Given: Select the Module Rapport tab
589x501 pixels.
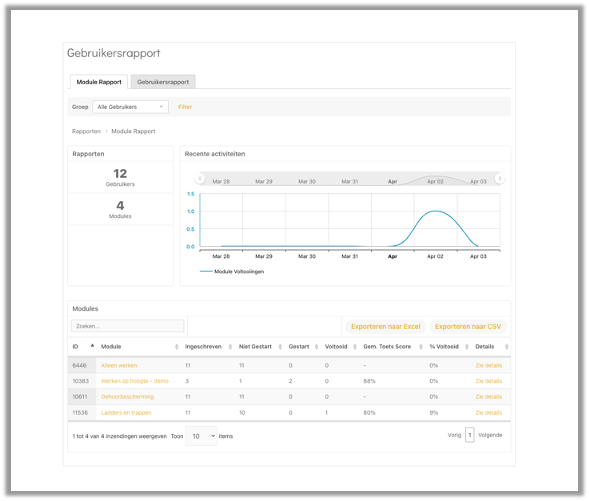Looking at the screenshot, I should (x=99, y=82).
